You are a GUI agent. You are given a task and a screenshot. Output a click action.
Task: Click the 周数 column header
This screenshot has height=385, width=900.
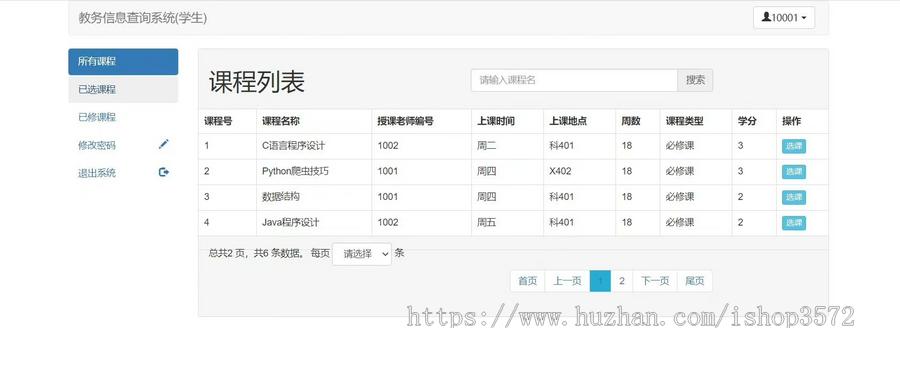point(631,121)
